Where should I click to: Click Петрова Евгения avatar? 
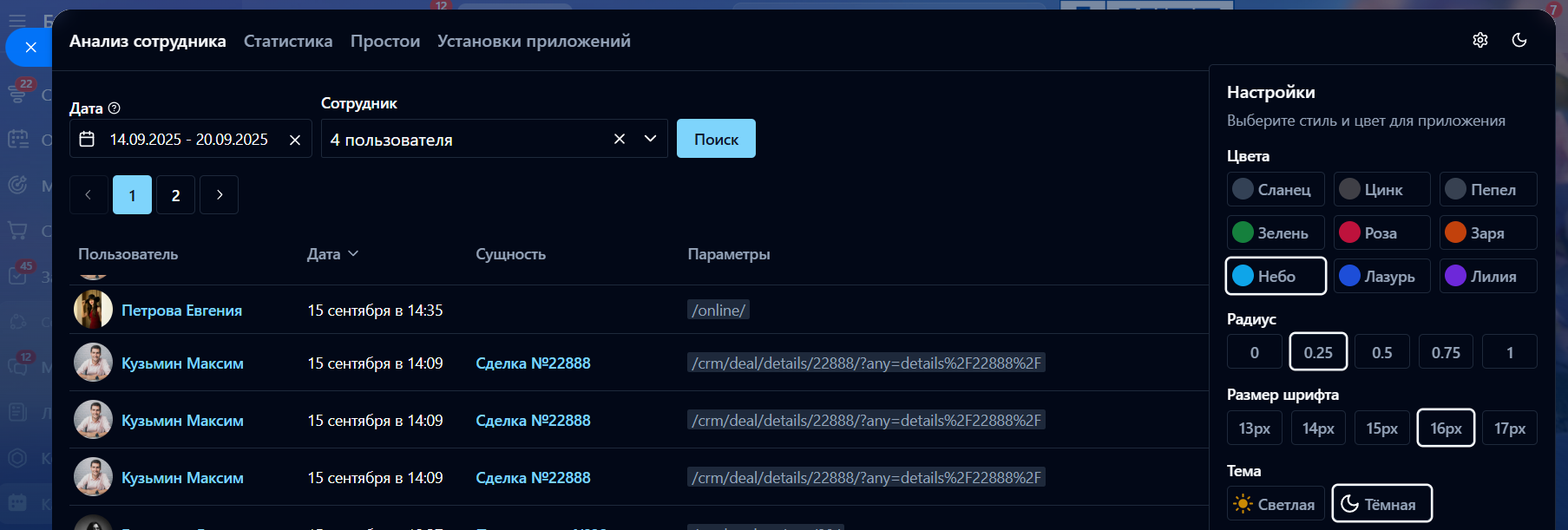tap(93, 310)
